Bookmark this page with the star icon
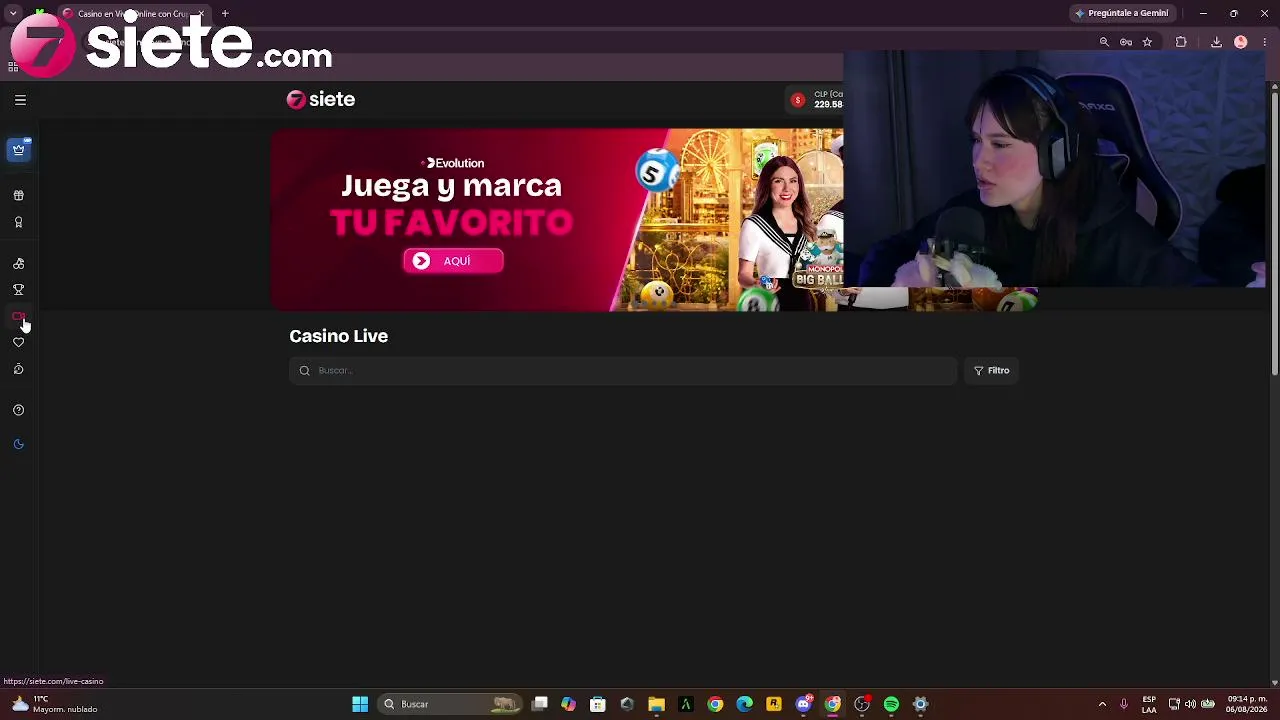This screenshot has width=1280, height=720. pyautogui.click(x=1147, y=42)
